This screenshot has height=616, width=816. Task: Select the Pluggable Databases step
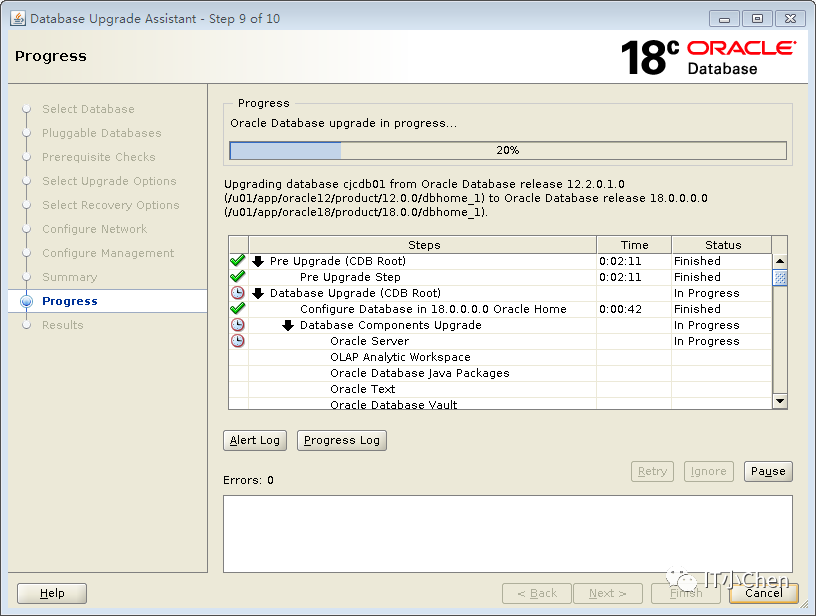101,133
